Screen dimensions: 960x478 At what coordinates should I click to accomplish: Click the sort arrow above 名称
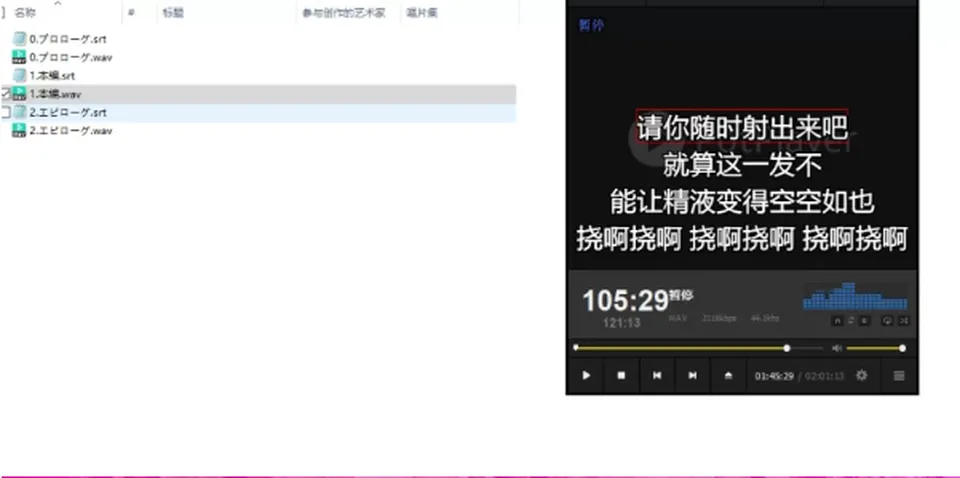(x=58, y=3)
